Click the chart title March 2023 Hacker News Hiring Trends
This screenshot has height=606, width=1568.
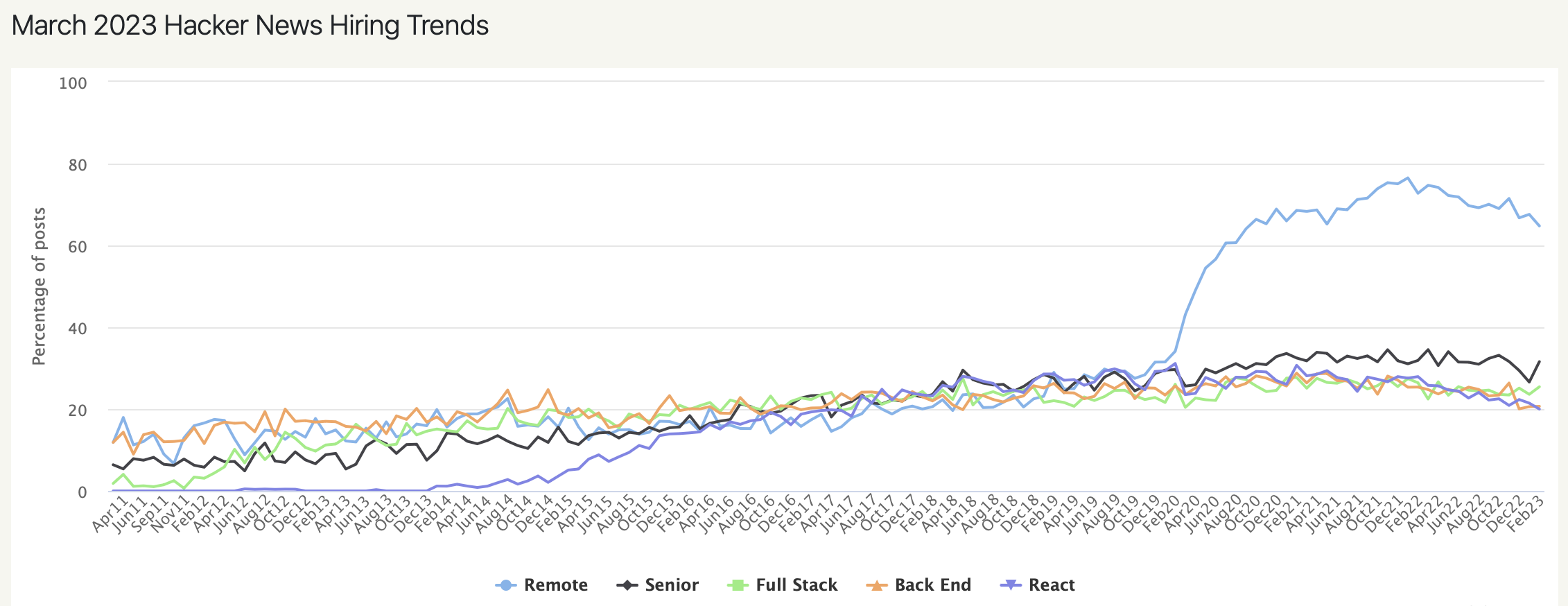(x=250, y=26)
